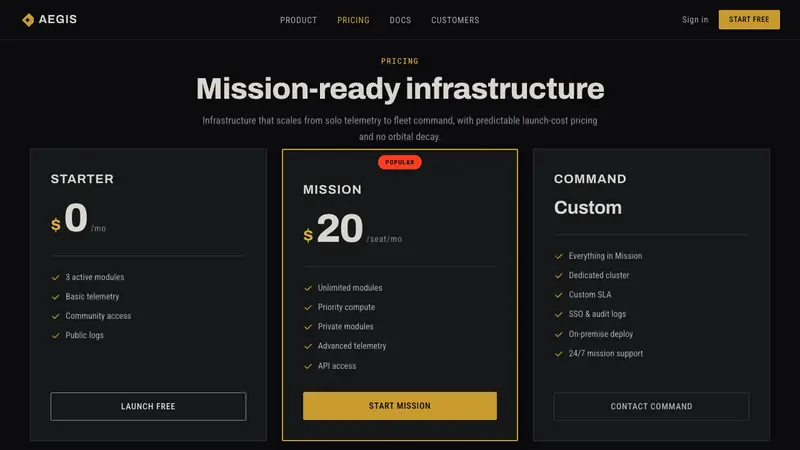
Task: Click the checkmark beside Community access
Action: pos(56,316)
